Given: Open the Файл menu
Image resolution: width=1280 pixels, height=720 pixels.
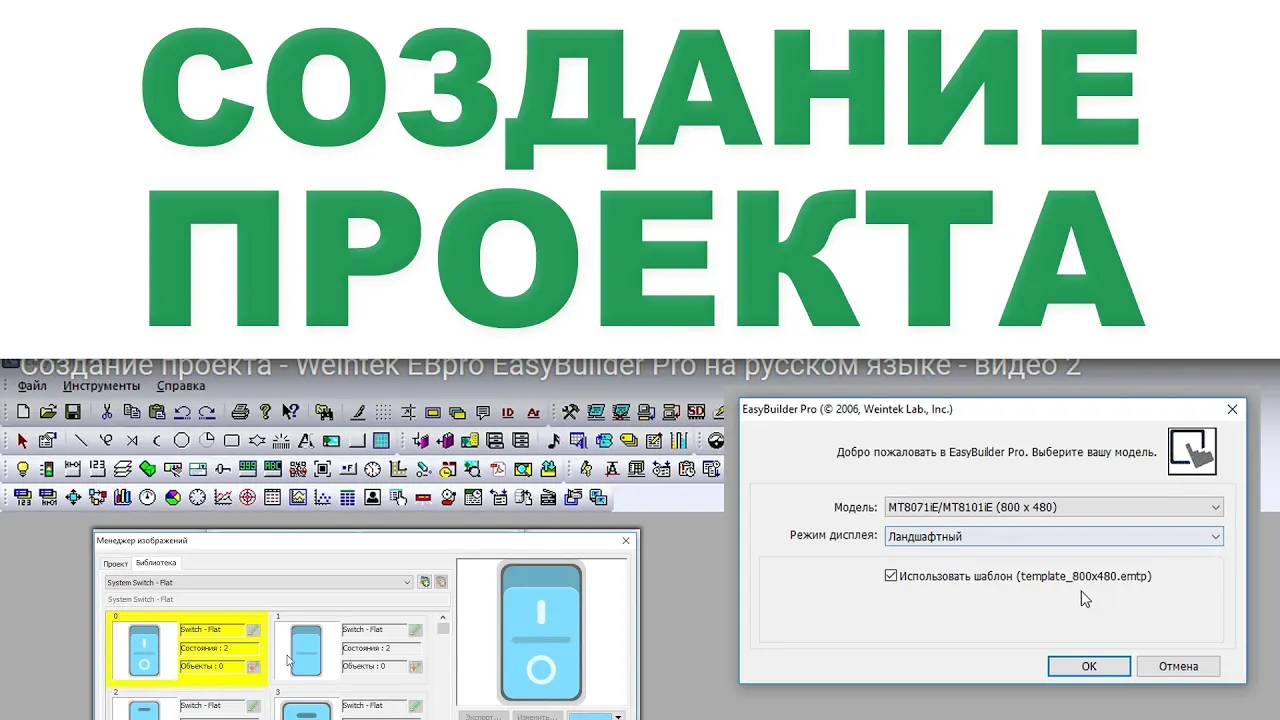Looking at the screenshot, I should pos(32,386).
